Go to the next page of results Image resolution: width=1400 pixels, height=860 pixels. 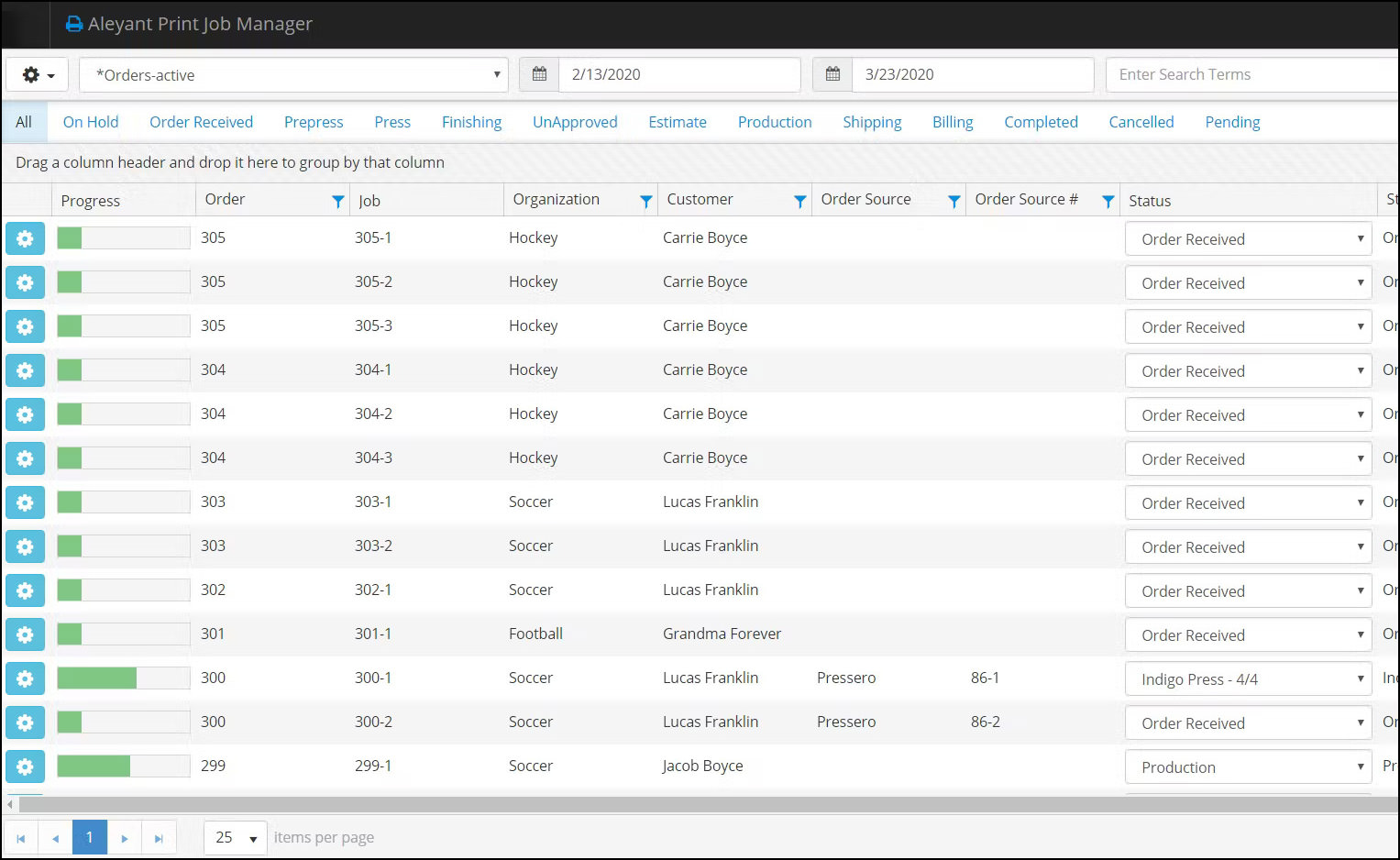coord(124,837)
